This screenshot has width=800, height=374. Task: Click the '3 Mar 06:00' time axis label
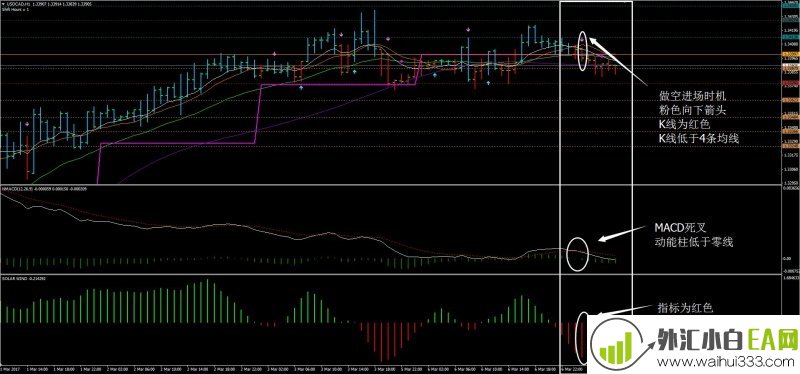tap(305, 370)
